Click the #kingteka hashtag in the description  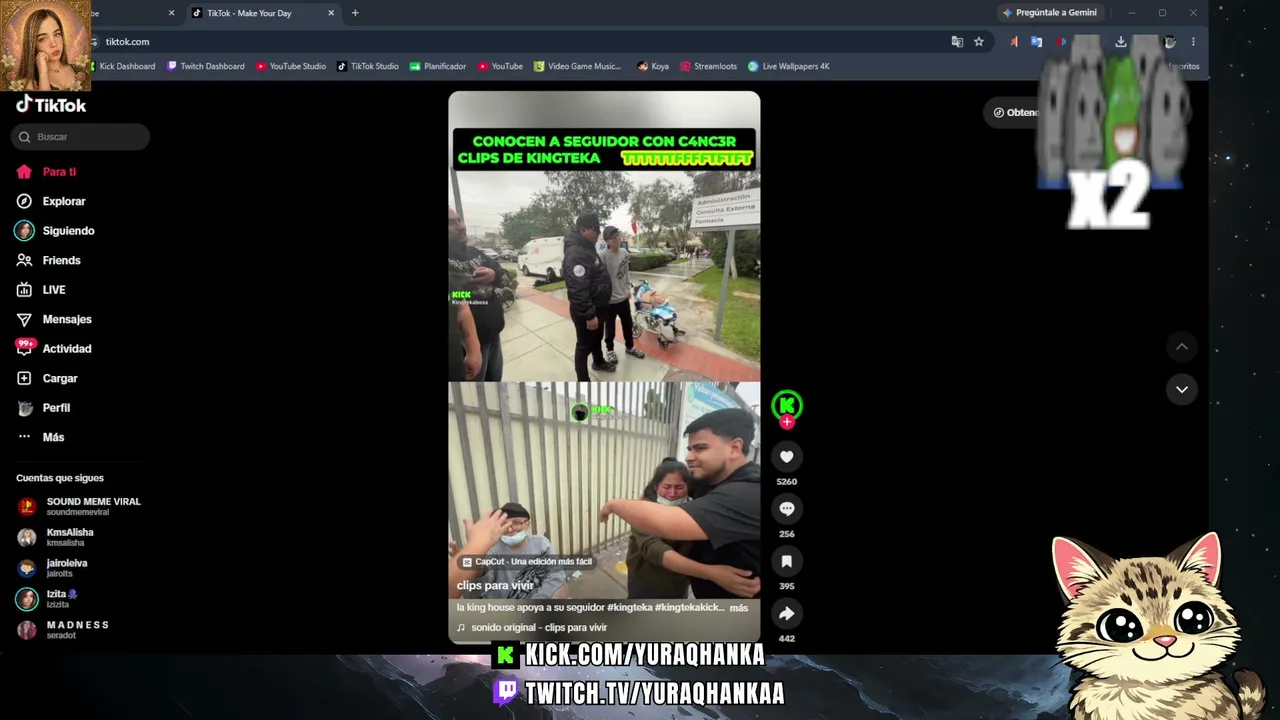(629, 608)
